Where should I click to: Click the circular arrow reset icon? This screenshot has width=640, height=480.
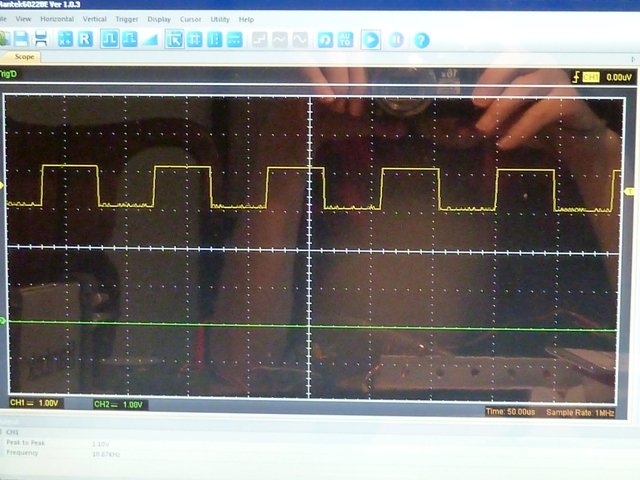325,40
